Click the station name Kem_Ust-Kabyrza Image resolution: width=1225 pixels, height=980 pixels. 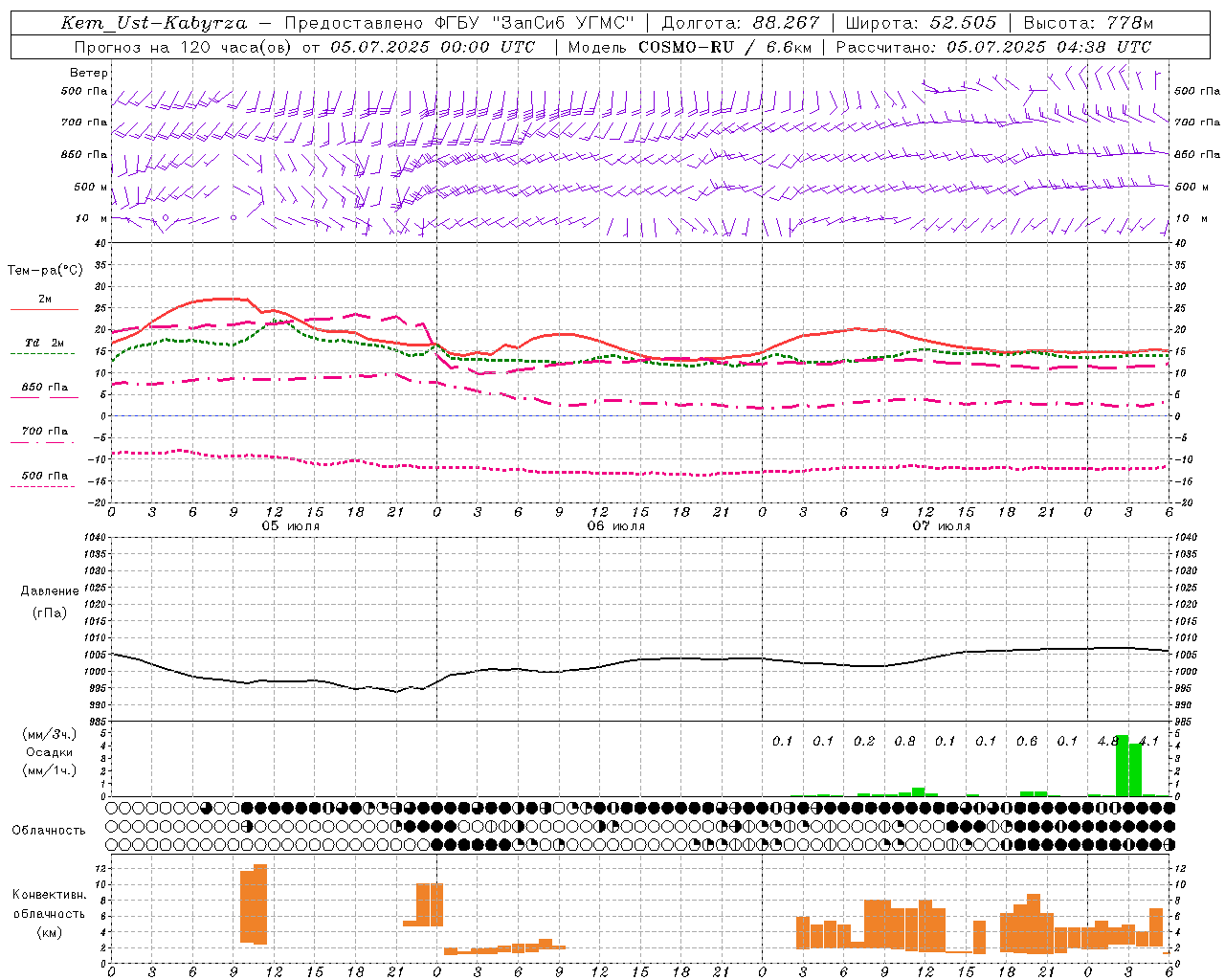[x=154, y=23]
